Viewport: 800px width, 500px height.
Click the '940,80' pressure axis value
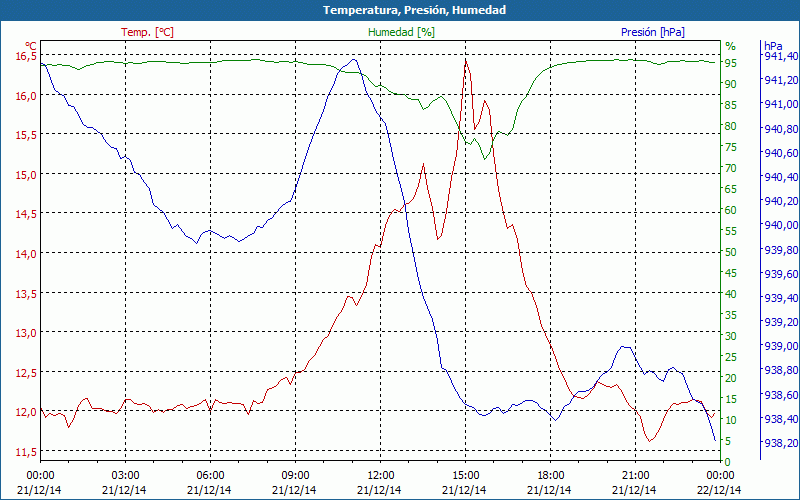click(x=782, y=129)
